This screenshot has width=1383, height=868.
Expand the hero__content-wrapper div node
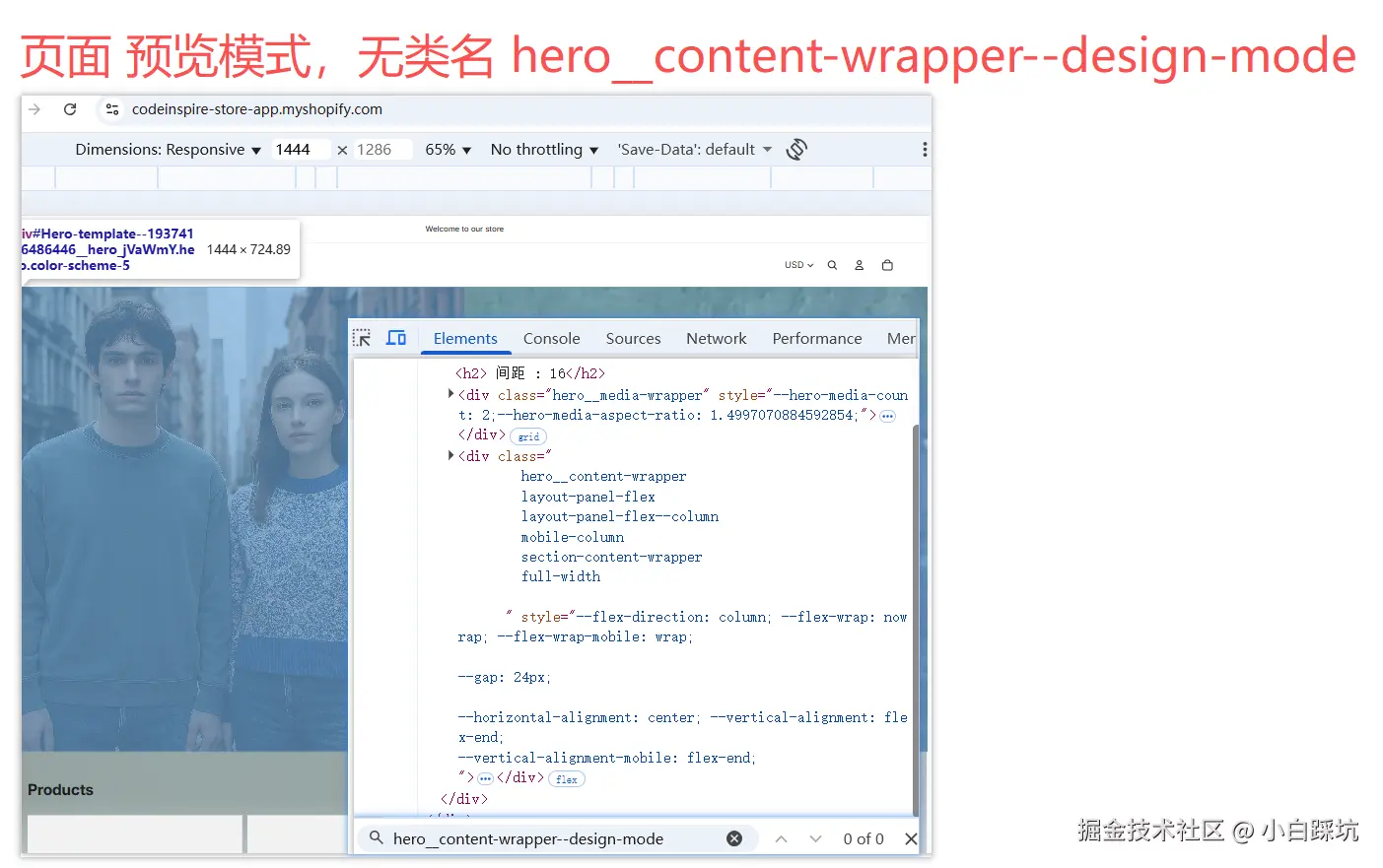pyautogui.click(x=451, y=455)
